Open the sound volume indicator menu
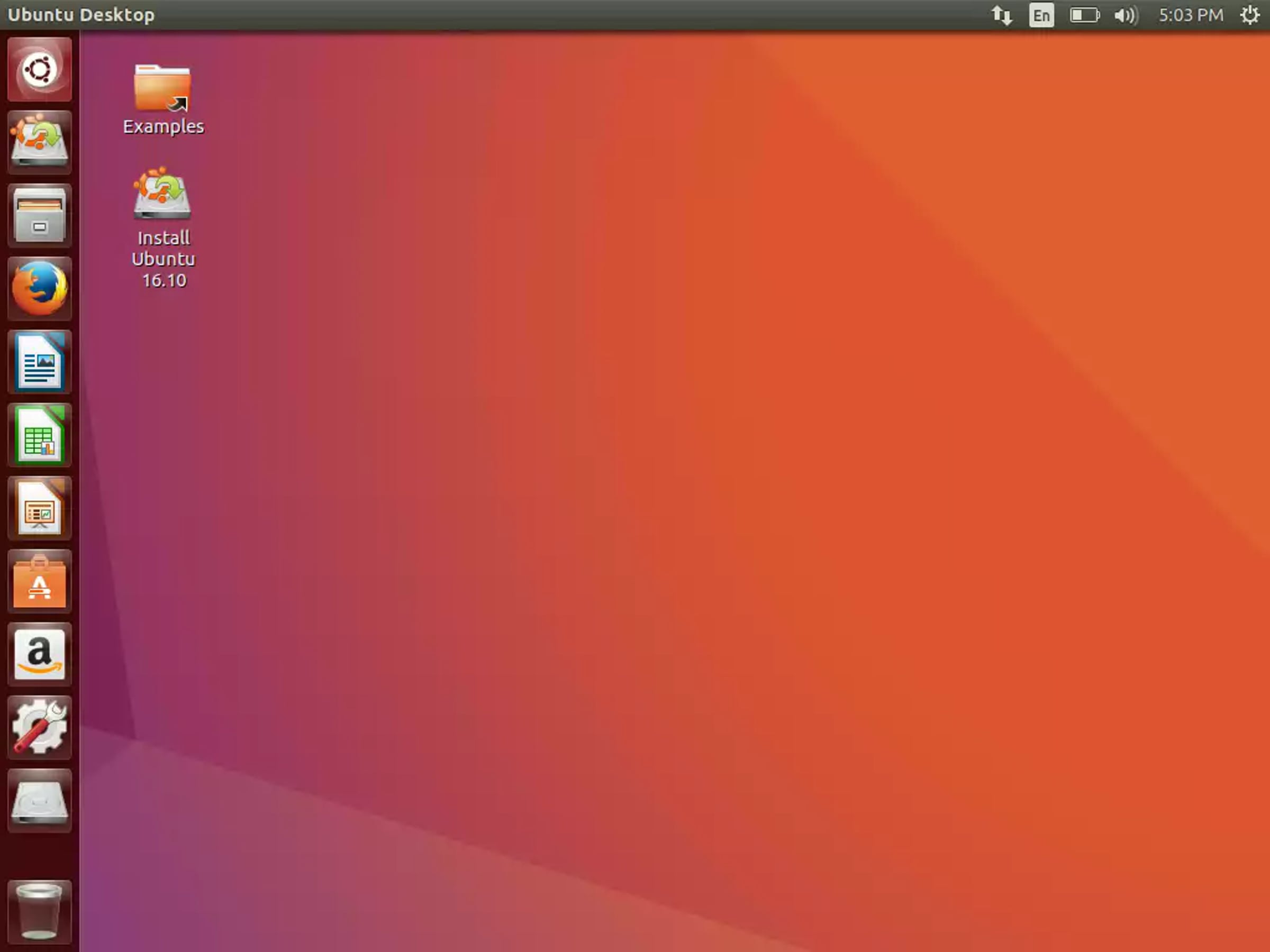Viewport: 1270px width, 952px height. click(x=1126, y=15)
